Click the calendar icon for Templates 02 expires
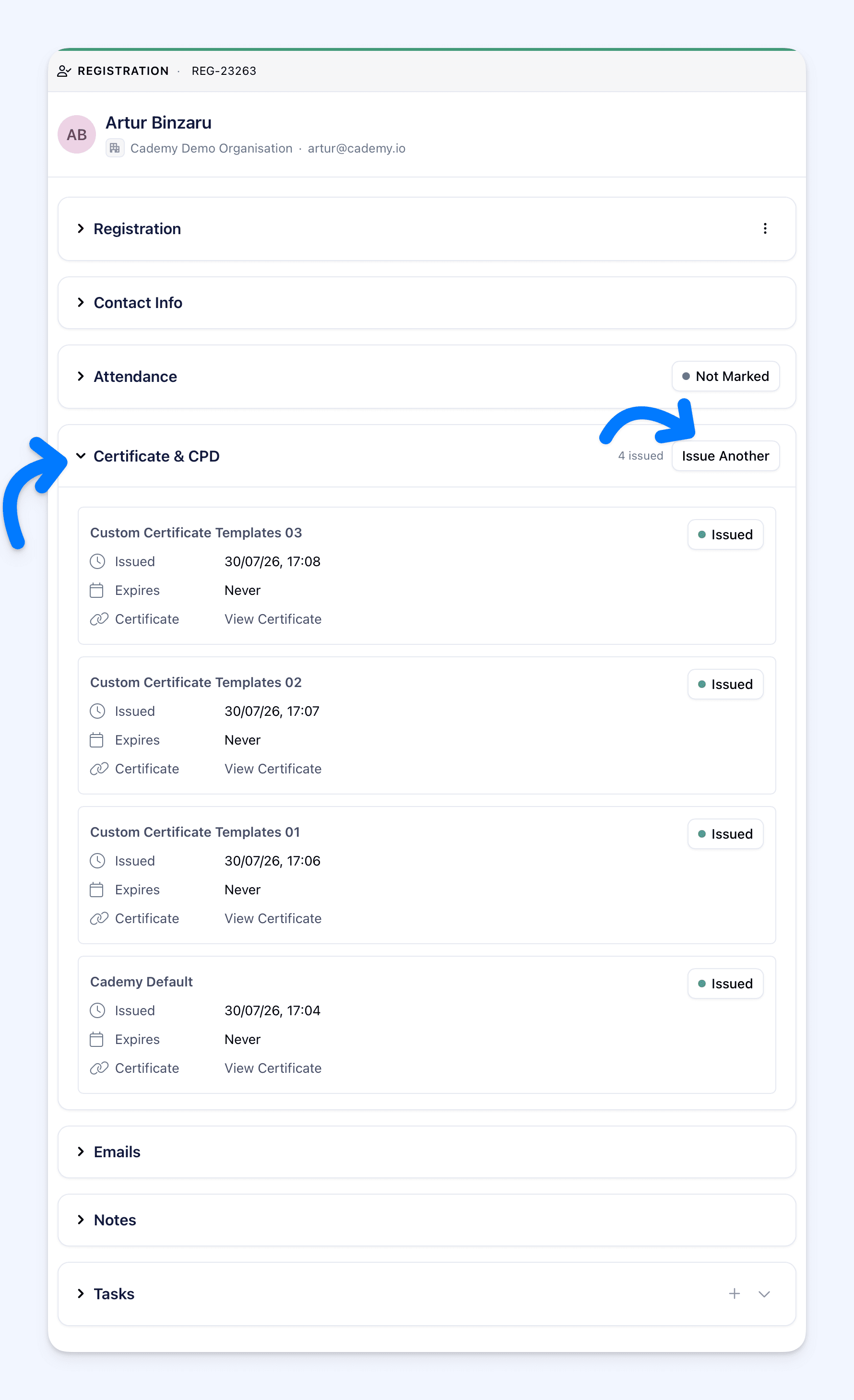The width and height of the screenshot is (854, 1400). click(x=96, y=740)
